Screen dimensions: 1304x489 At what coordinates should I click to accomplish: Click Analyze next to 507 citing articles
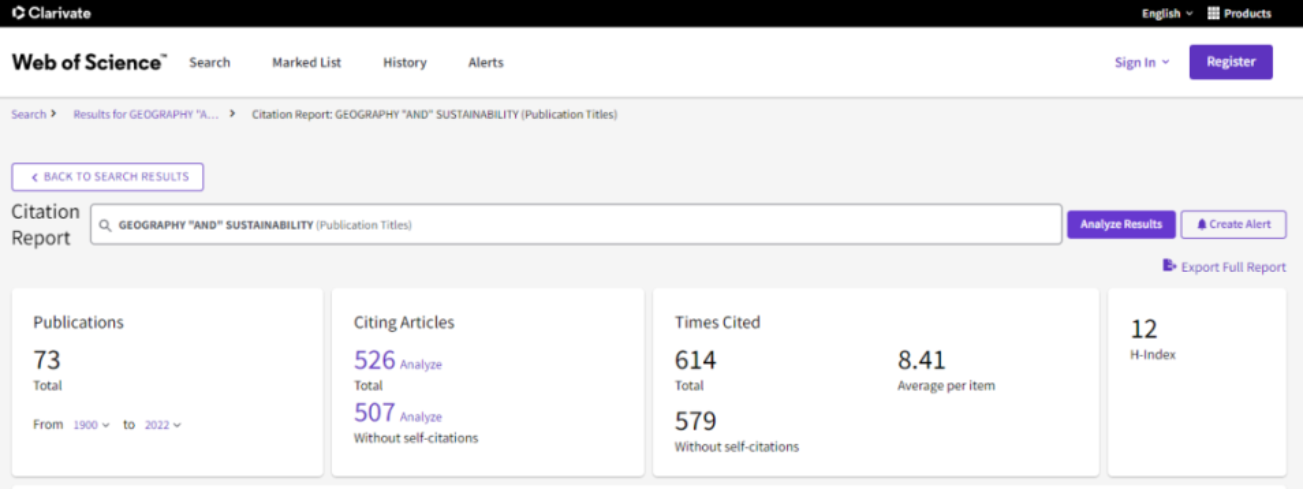(421, 417)
